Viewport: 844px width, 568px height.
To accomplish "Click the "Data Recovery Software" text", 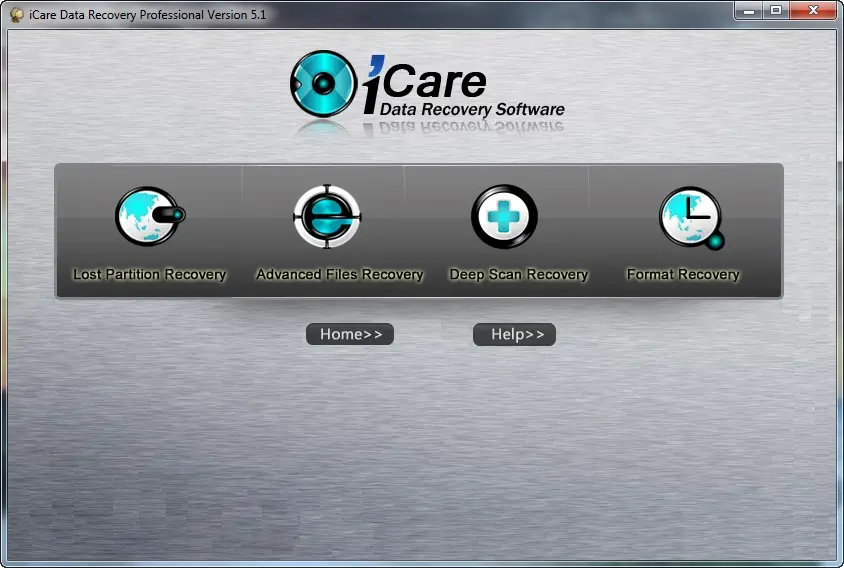I will (x=472, y=109).
